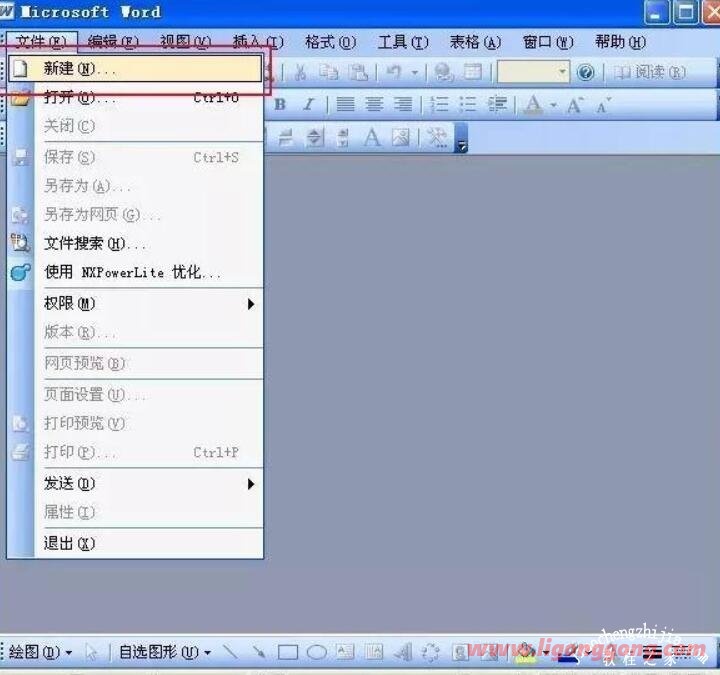Click the blue Help question mark icon

click(585, 72)
